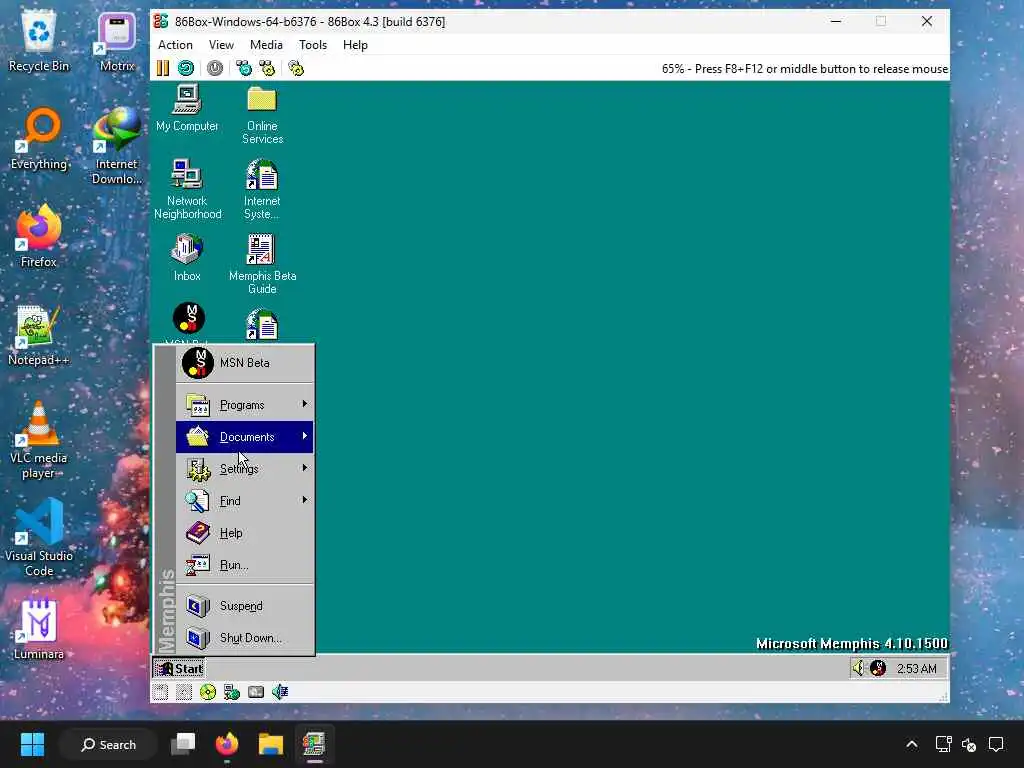
Task: Select the VLC media player shortcut
Action: [39, 441]
